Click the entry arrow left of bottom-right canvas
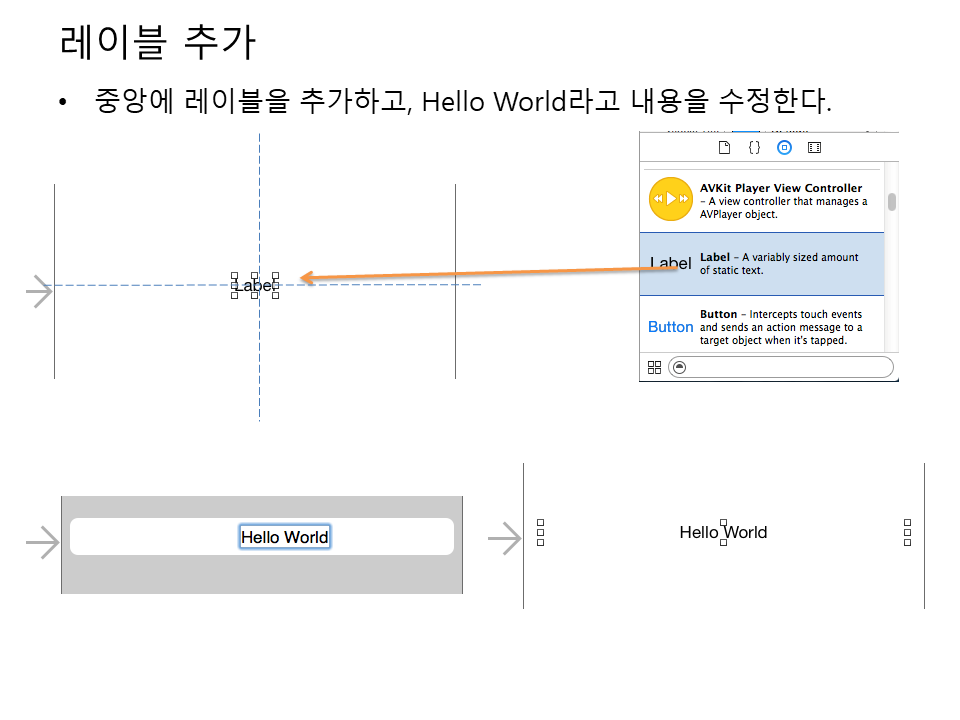960x720 pixels. 504,539
